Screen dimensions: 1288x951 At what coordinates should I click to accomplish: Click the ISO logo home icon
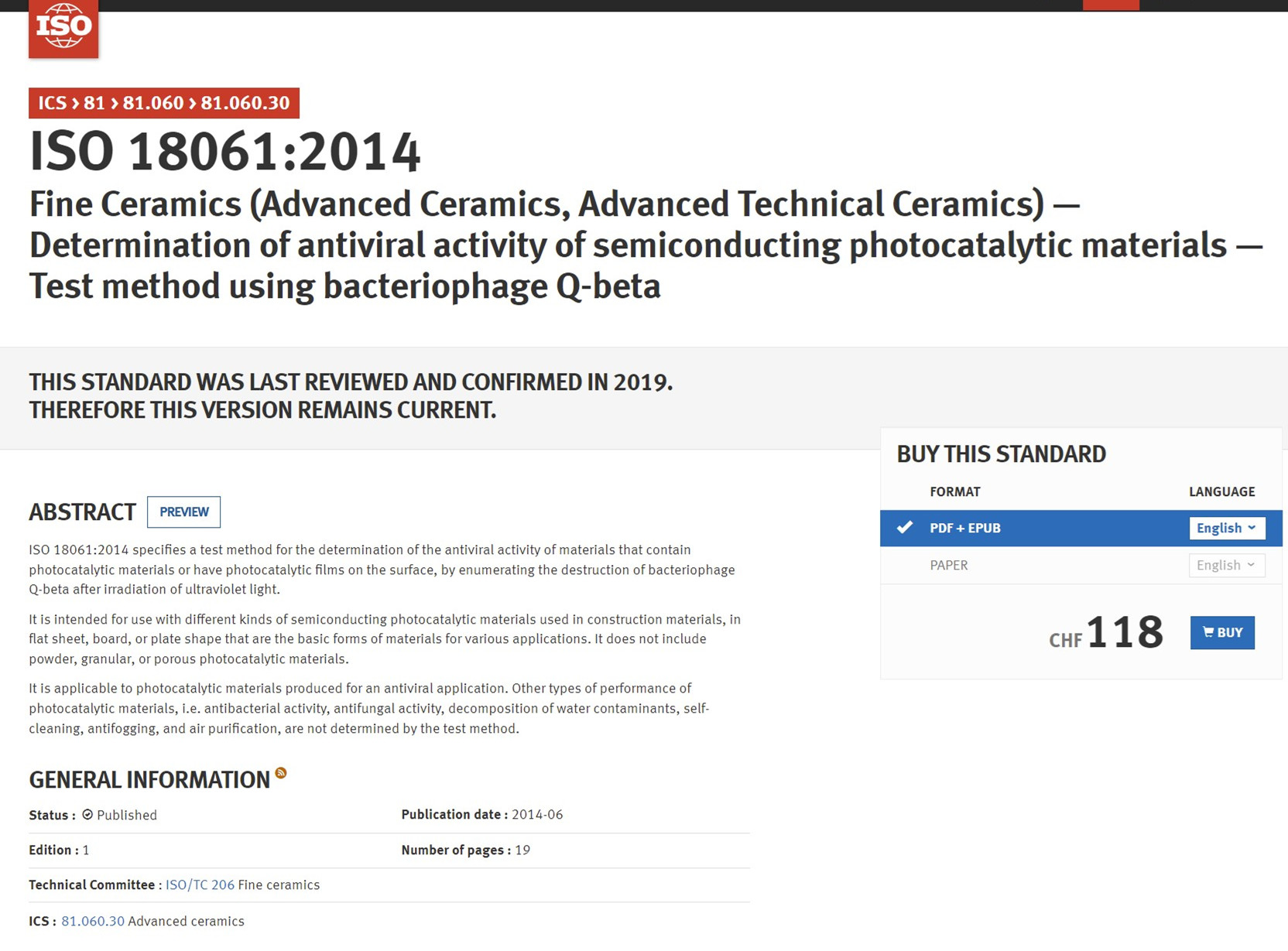point(63,28)
